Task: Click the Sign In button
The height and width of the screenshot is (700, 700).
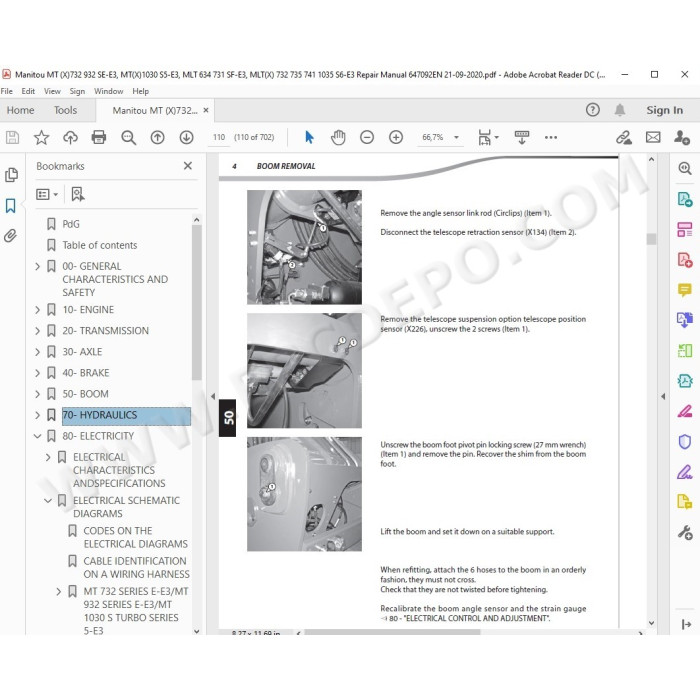Action: pos(664,110)
